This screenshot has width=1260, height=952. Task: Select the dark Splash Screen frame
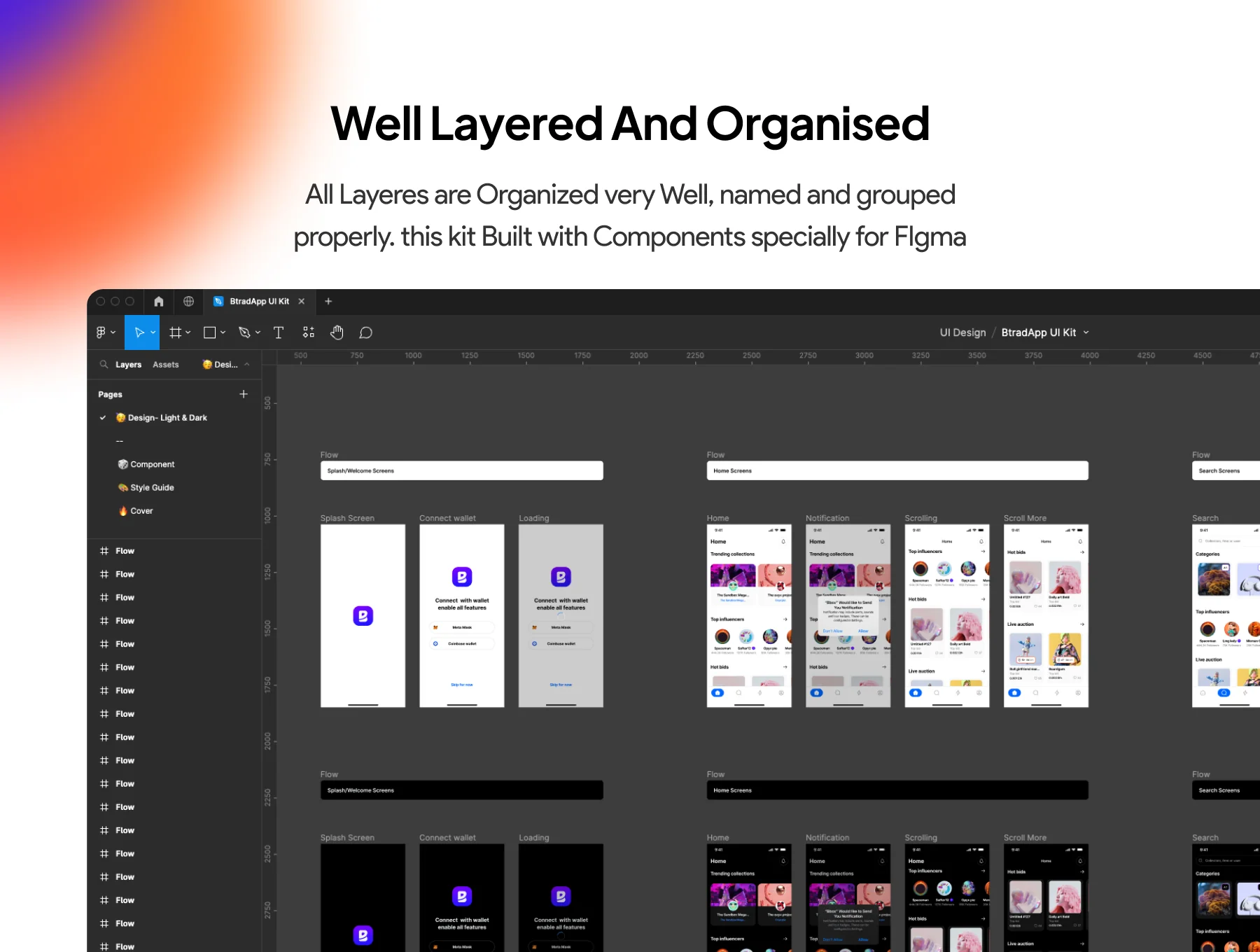tap(363, 897)
